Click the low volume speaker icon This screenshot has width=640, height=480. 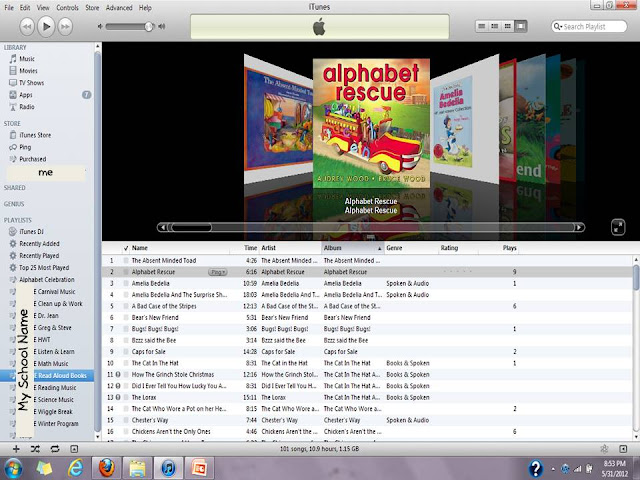[100, 27]
